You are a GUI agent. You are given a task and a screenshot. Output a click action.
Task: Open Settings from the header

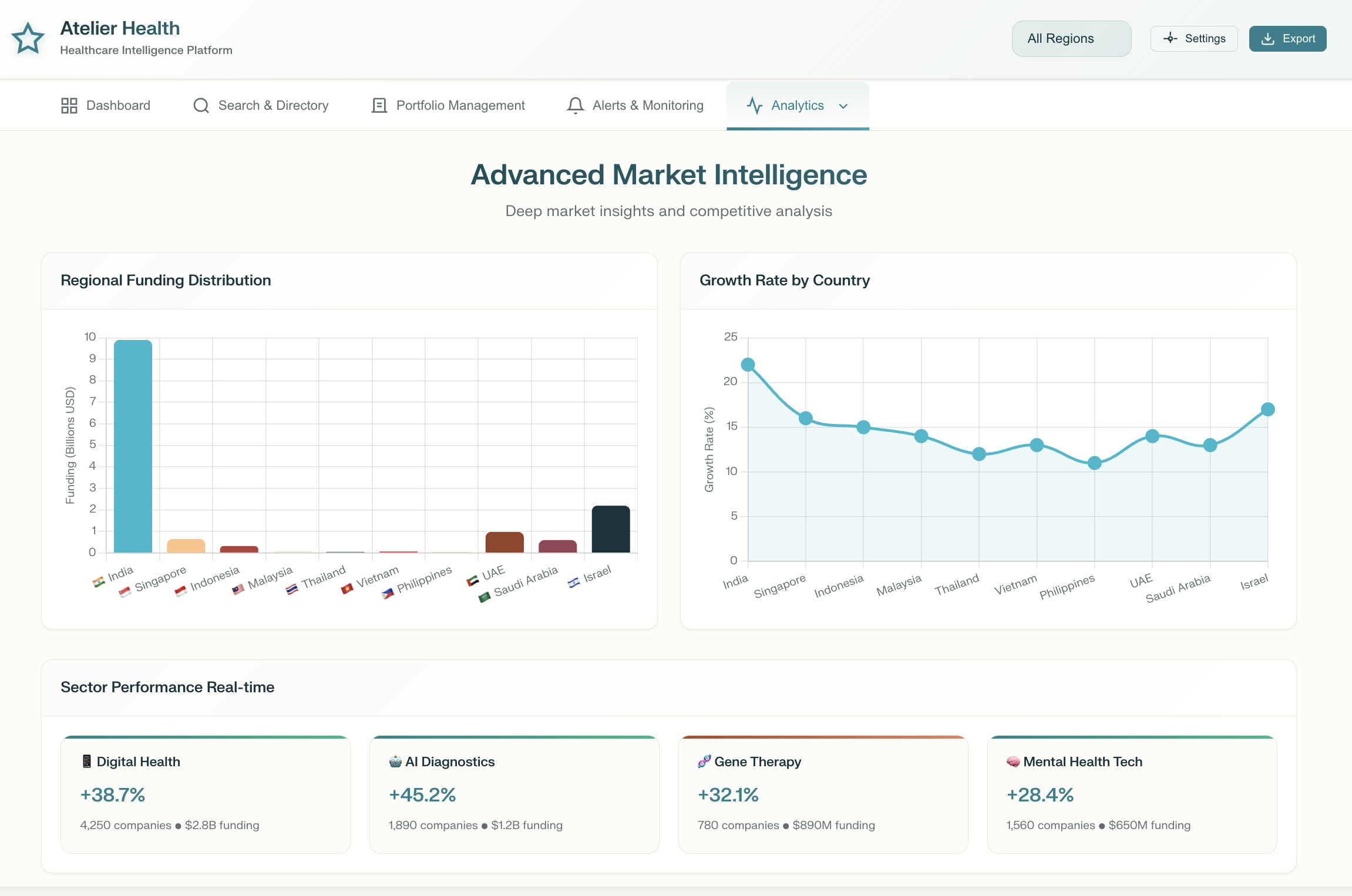pyautogui.click(x=1193, y=39)
